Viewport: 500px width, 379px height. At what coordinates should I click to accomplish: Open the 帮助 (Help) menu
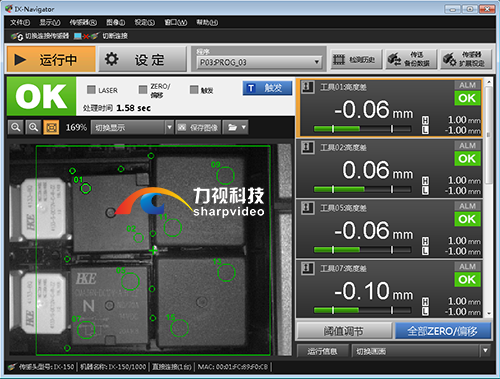tap(207, 22)
